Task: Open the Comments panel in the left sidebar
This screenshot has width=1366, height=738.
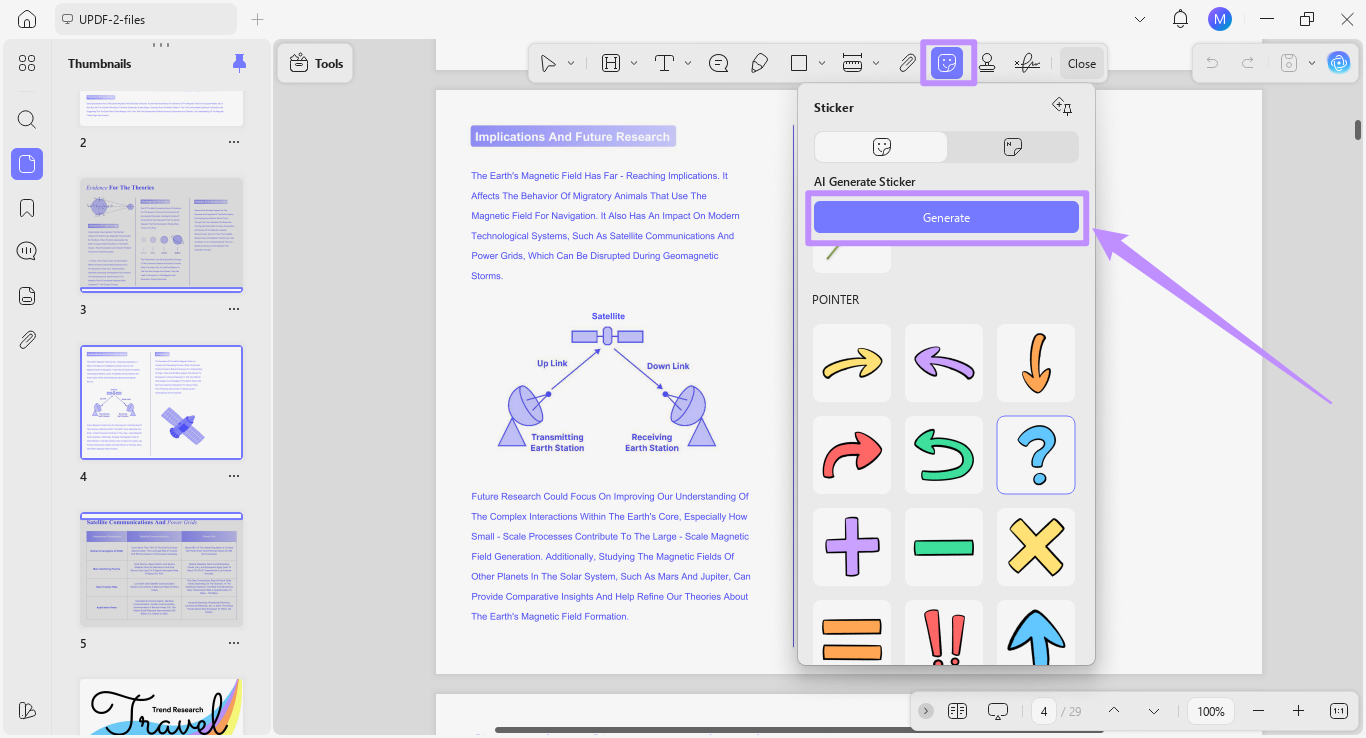Action: coord(27,251)
